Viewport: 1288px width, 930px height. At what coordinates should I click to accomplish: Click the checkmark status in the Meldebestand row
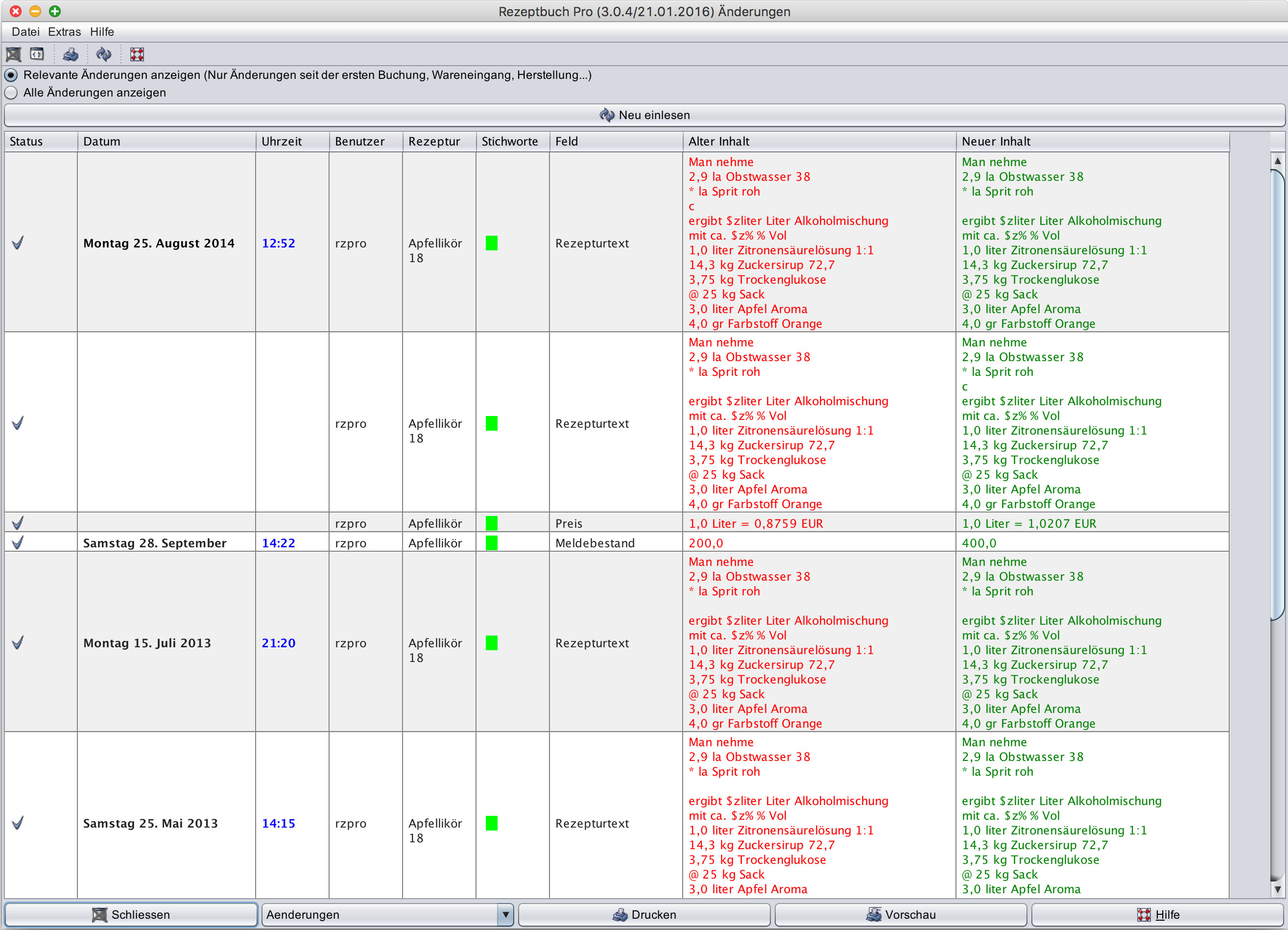pos(18,542)
